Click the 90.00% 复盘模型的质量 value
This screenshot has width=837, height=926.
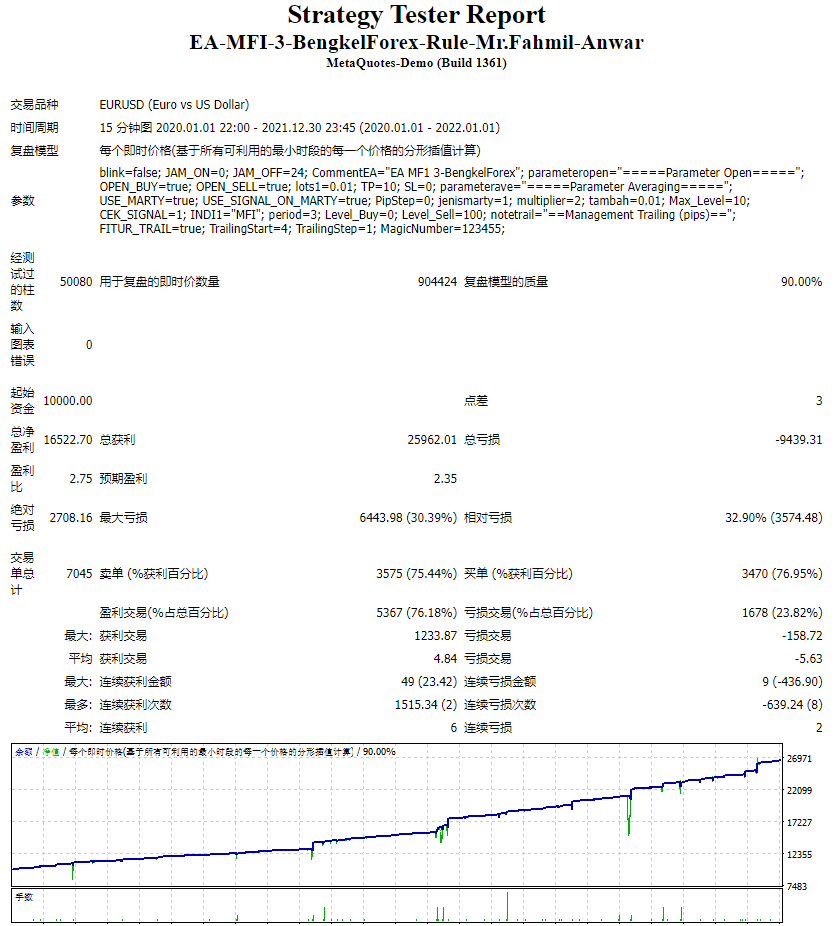[x=802, y=281]
